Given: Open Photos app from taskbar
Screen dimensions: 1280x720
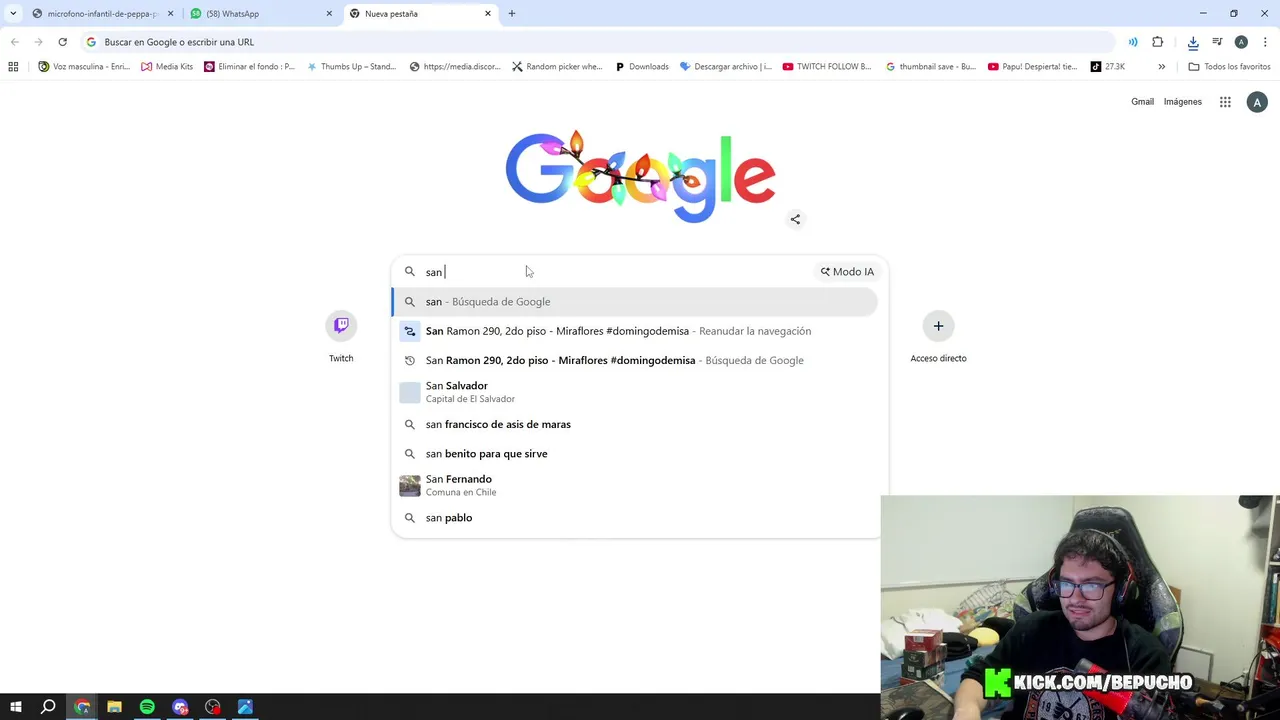Looking at the screenshot, I should coord(245,707).
